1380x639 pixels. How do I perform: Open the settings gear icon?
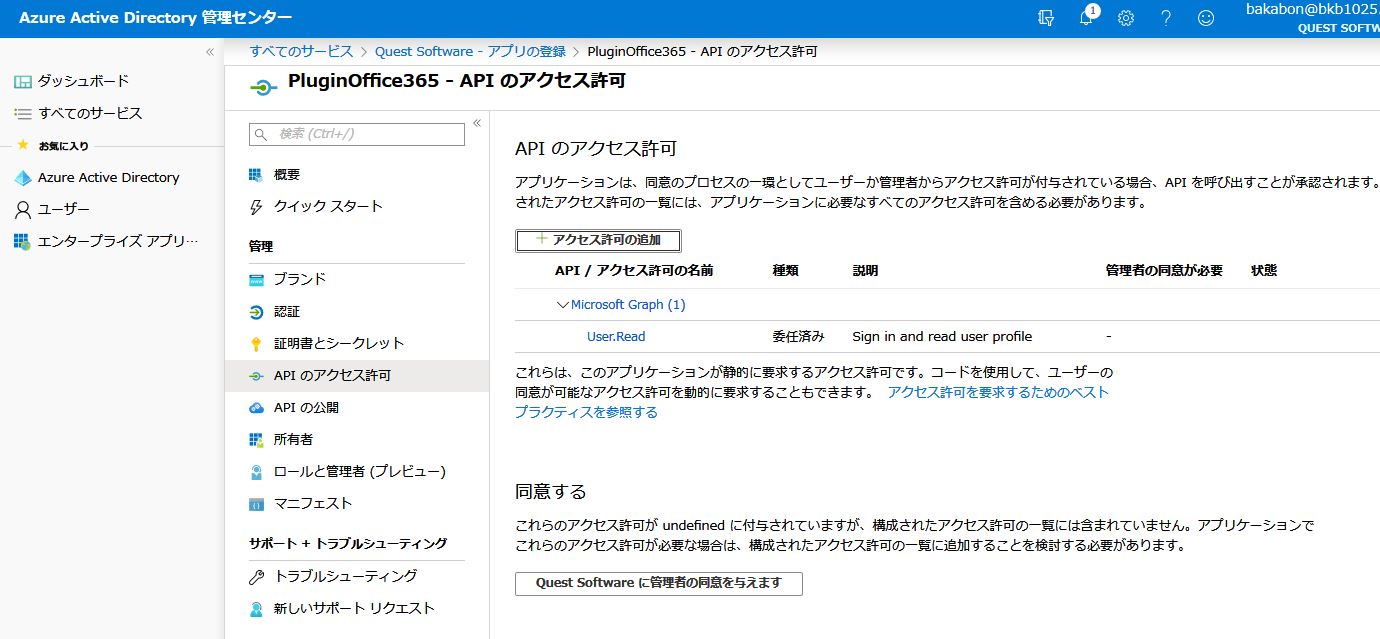click(1126, 18)
